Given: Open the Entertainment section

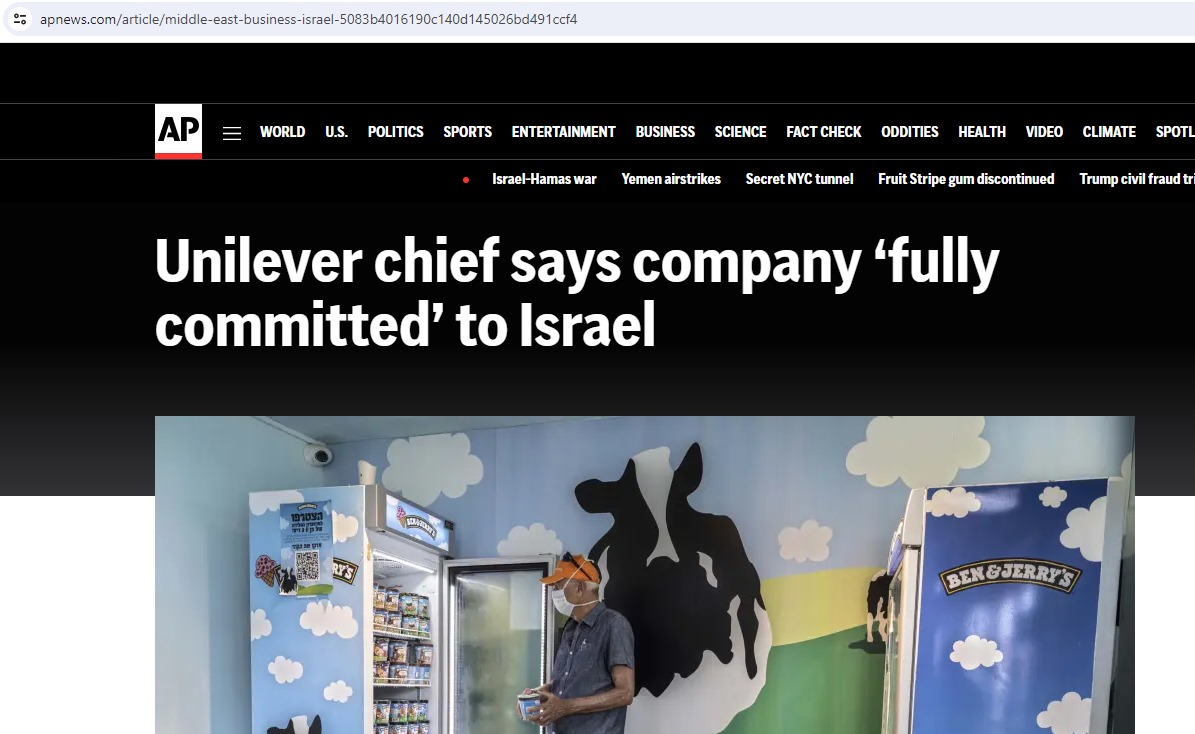Looking at the screenshot, I should point(563,132).
